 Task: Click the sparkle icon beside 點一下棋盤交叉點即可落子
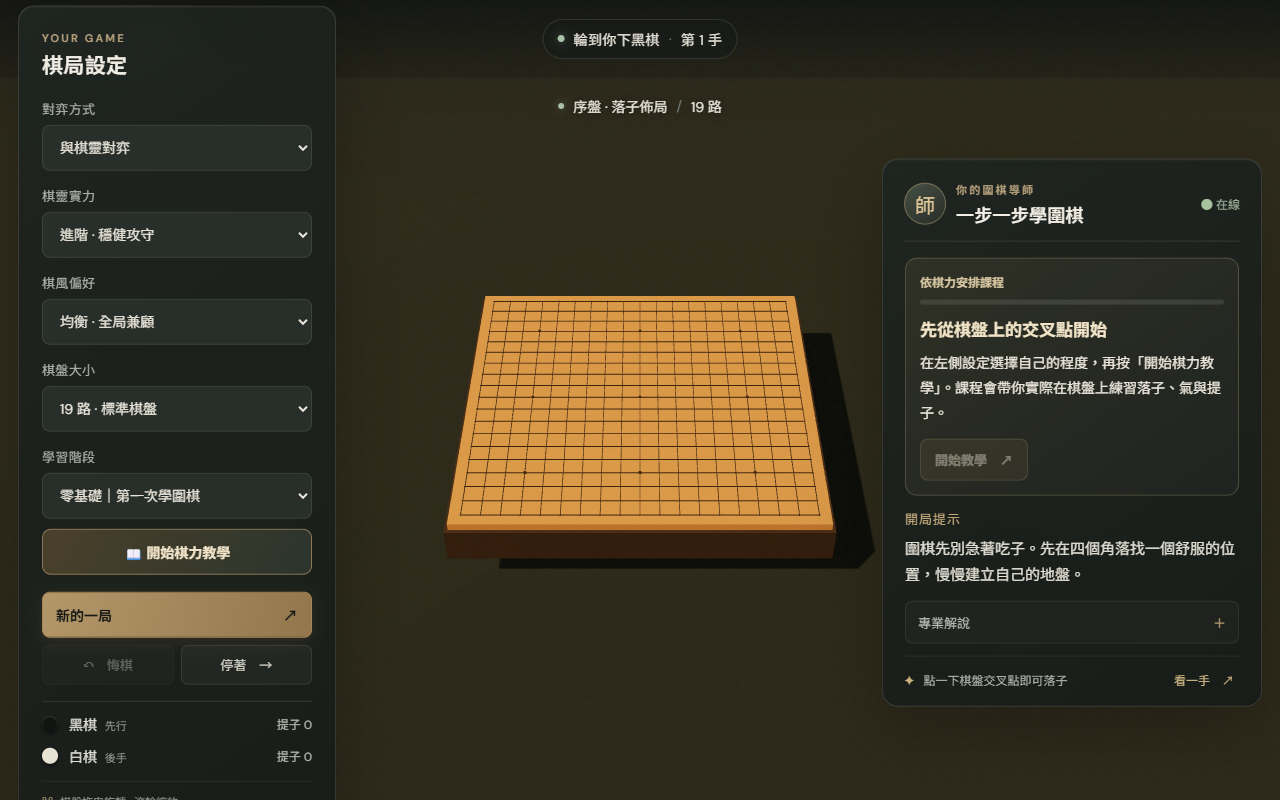pos(909,680)
